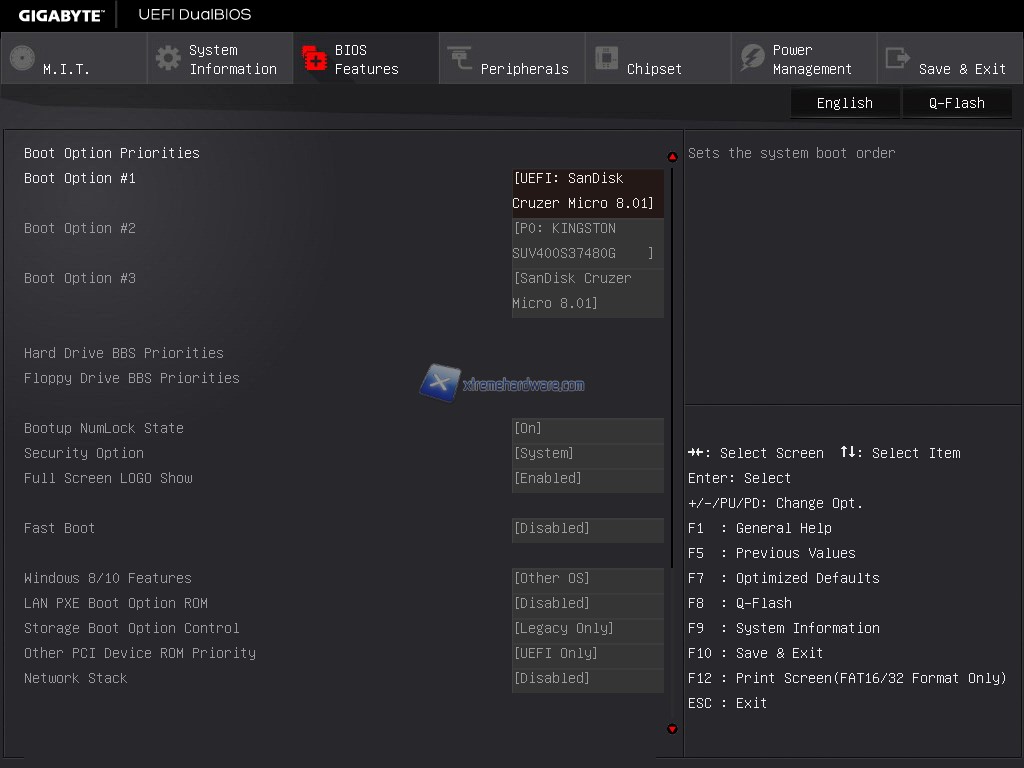Image resolution: width=1024 pixels, height=768 pixels.
Task: Open Hard Drive BBS Priorities submenu
Action: click(124, 353)
